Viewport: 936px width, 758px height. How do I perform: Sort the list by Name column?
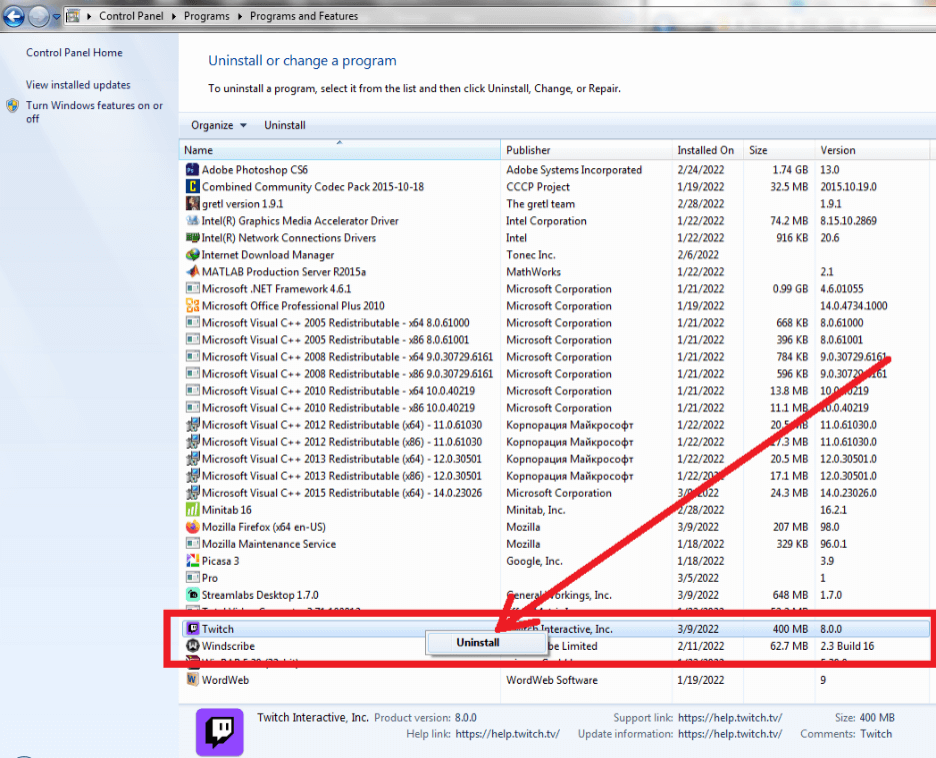[340, 150]
